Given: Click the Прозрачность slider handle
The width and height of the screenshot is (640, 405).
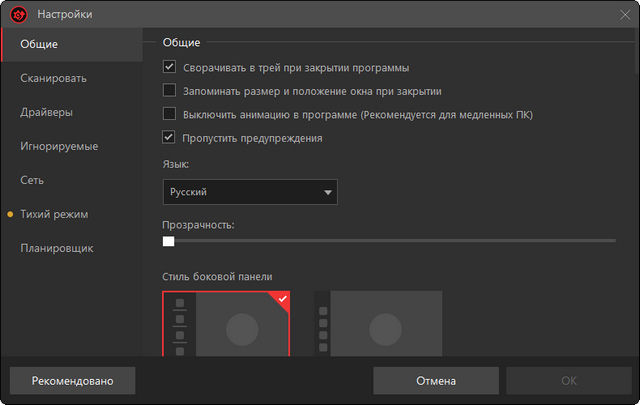Looking at the screenshot, I should (168, 240).
